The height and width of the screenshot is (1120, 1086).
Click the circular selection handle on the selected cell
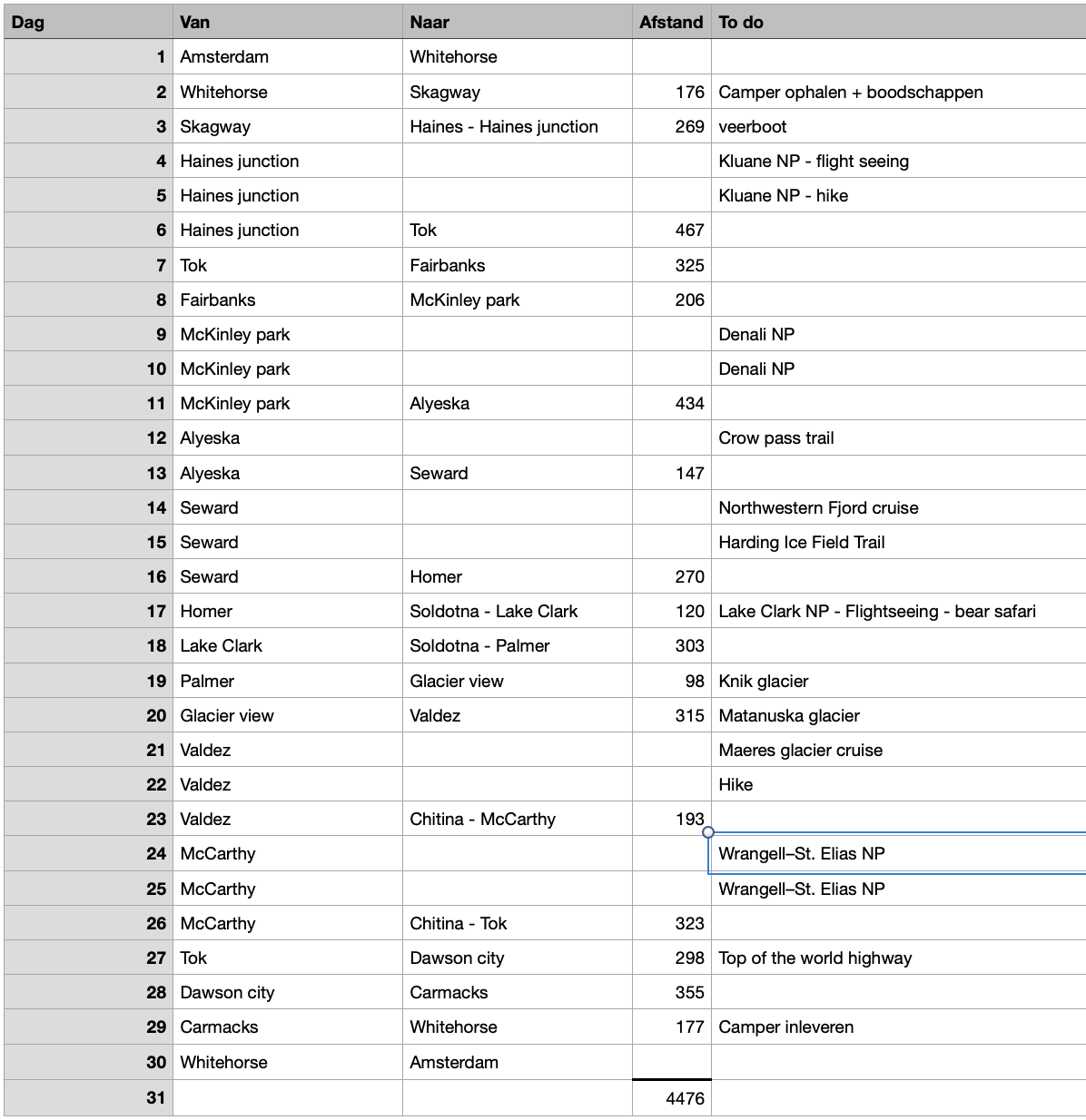pyautogui.click(x=708, y=832)
